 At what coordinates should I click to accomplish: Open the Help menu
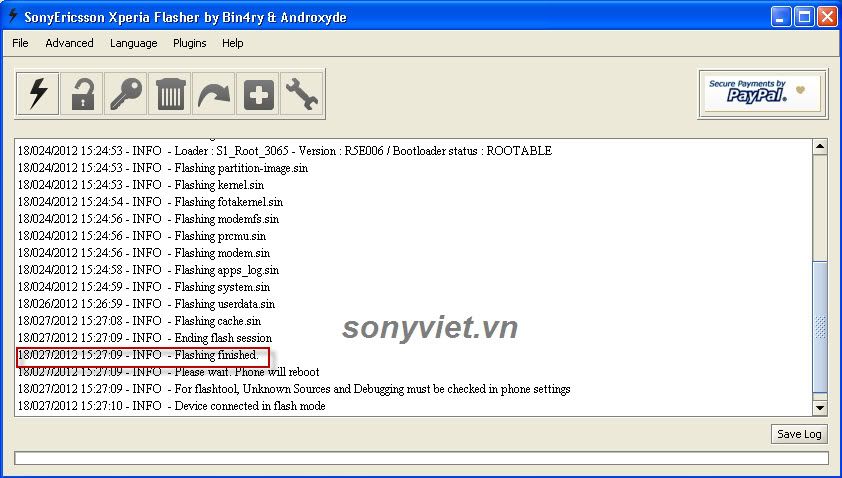[x=233, y=43]
